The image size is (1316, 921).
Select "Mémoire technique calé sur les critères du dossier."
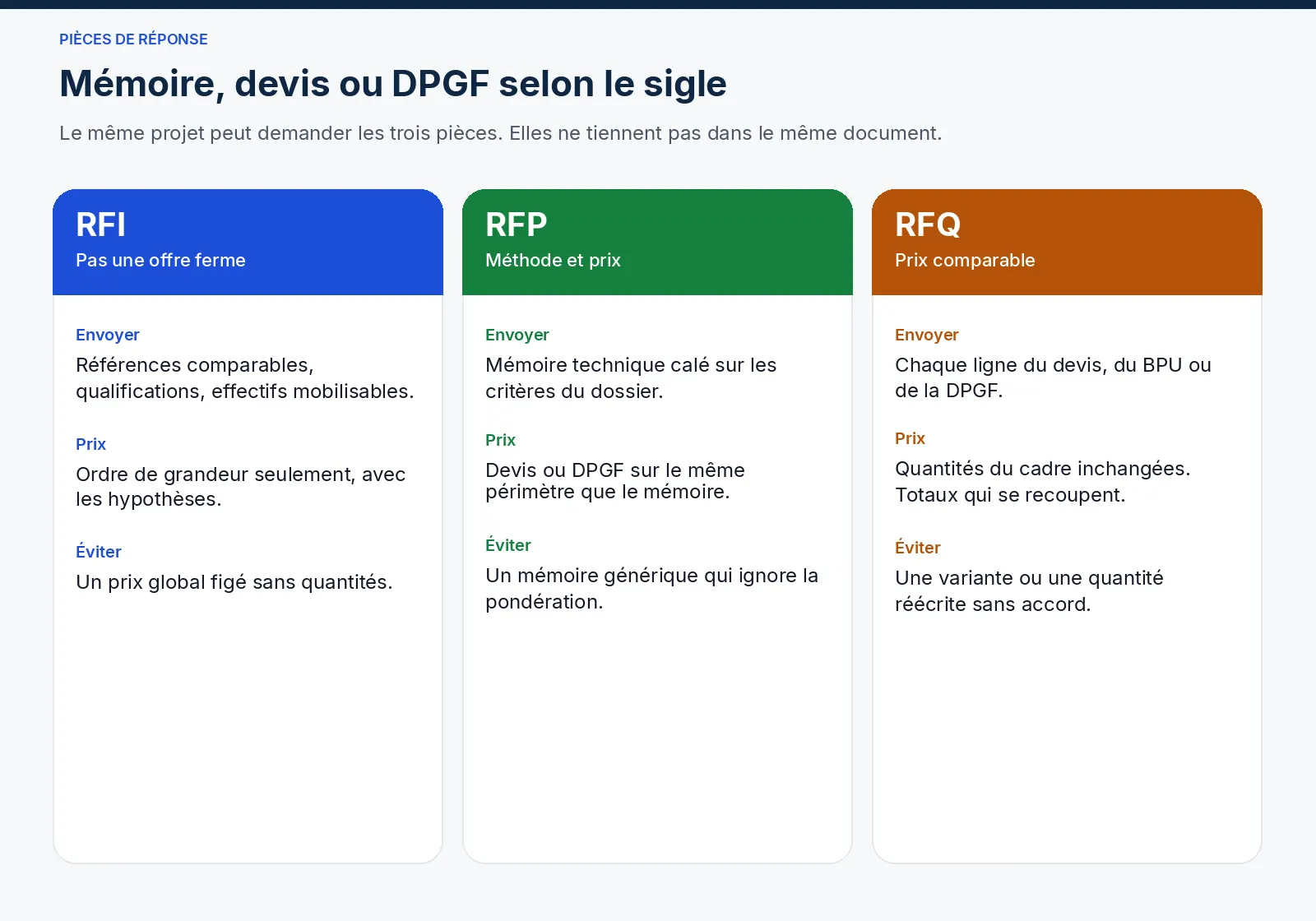(631, 378)
